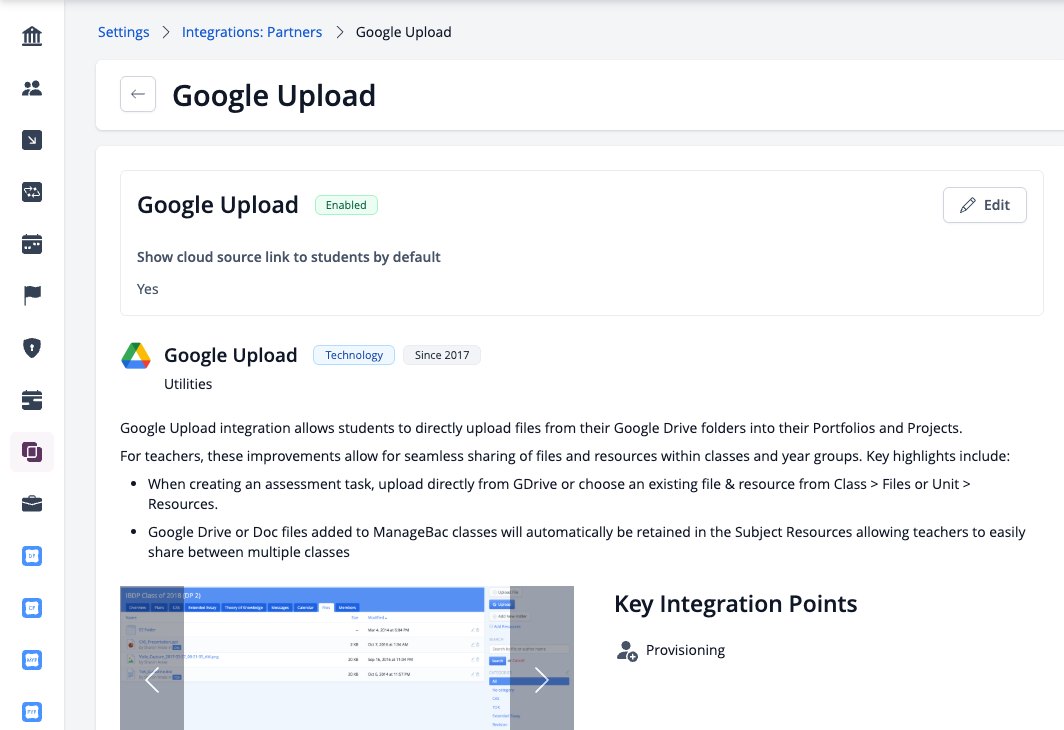Go to Settings breadcrumb link
Image resolution: width=1064 pixels, height=730 pixels.
[x=124, y=32]
